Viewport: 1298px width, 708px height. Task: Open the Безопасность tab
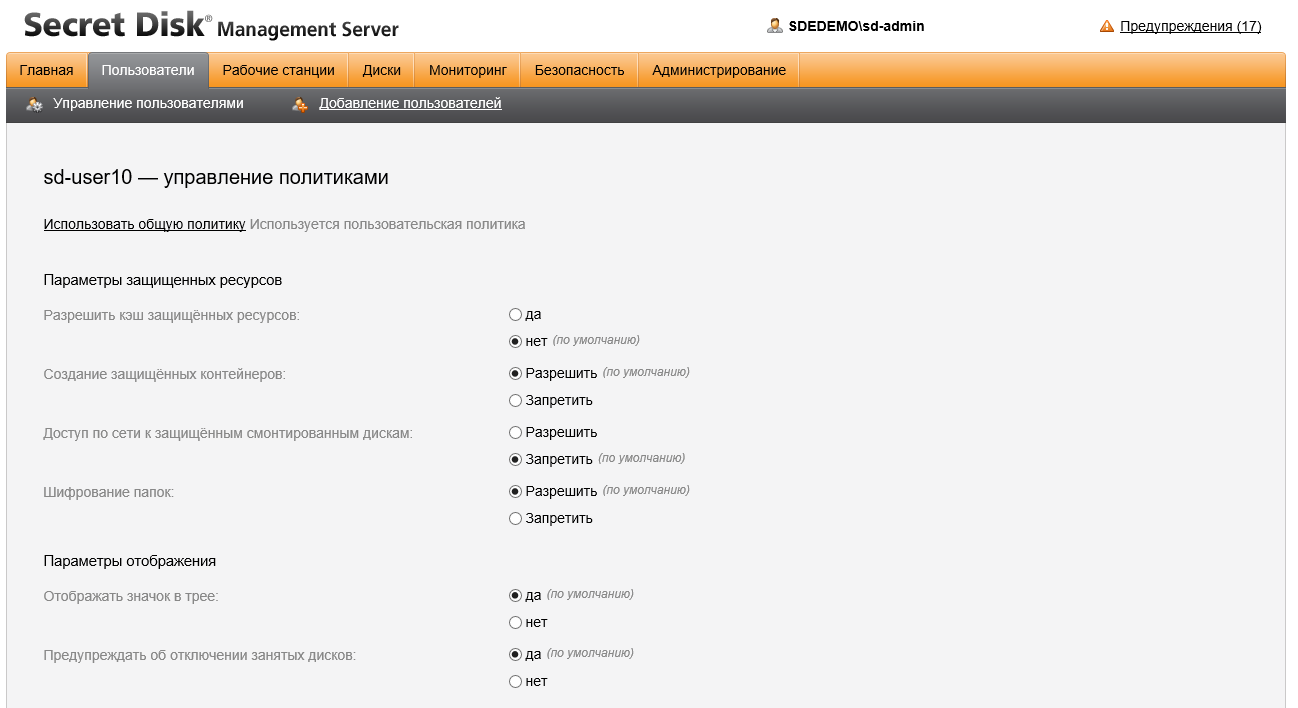(x=579, y=70)
